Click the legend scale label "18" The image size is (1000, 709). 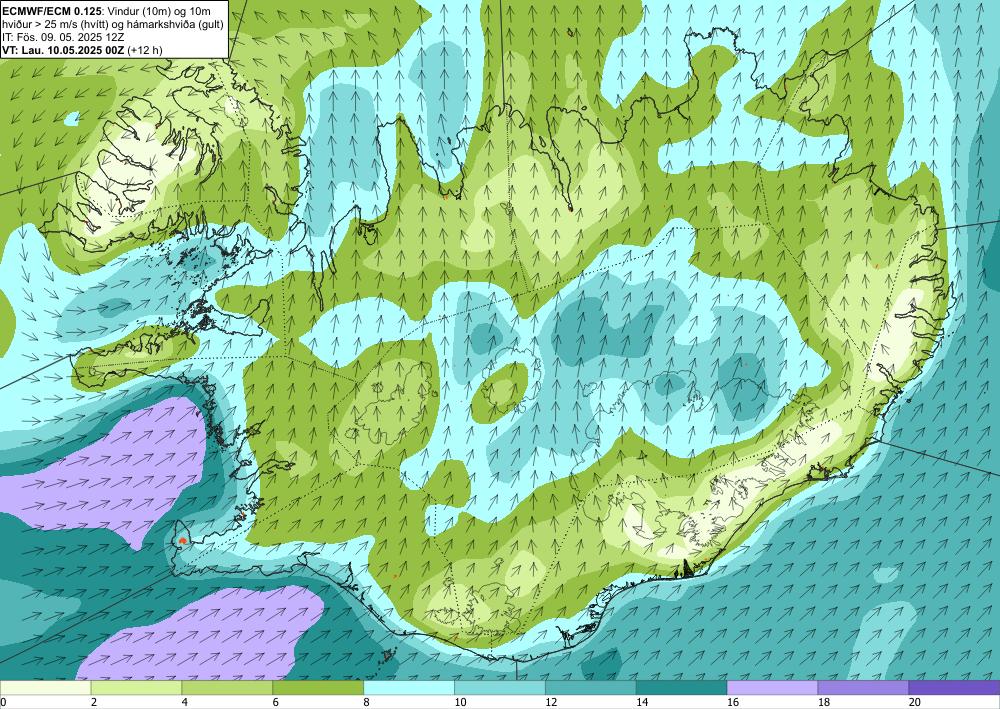tap(823, 702)
